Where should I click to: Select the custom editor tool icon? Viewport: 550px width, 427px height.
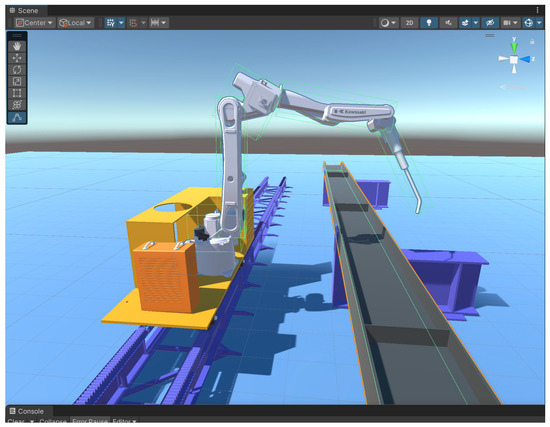[17, 118]
